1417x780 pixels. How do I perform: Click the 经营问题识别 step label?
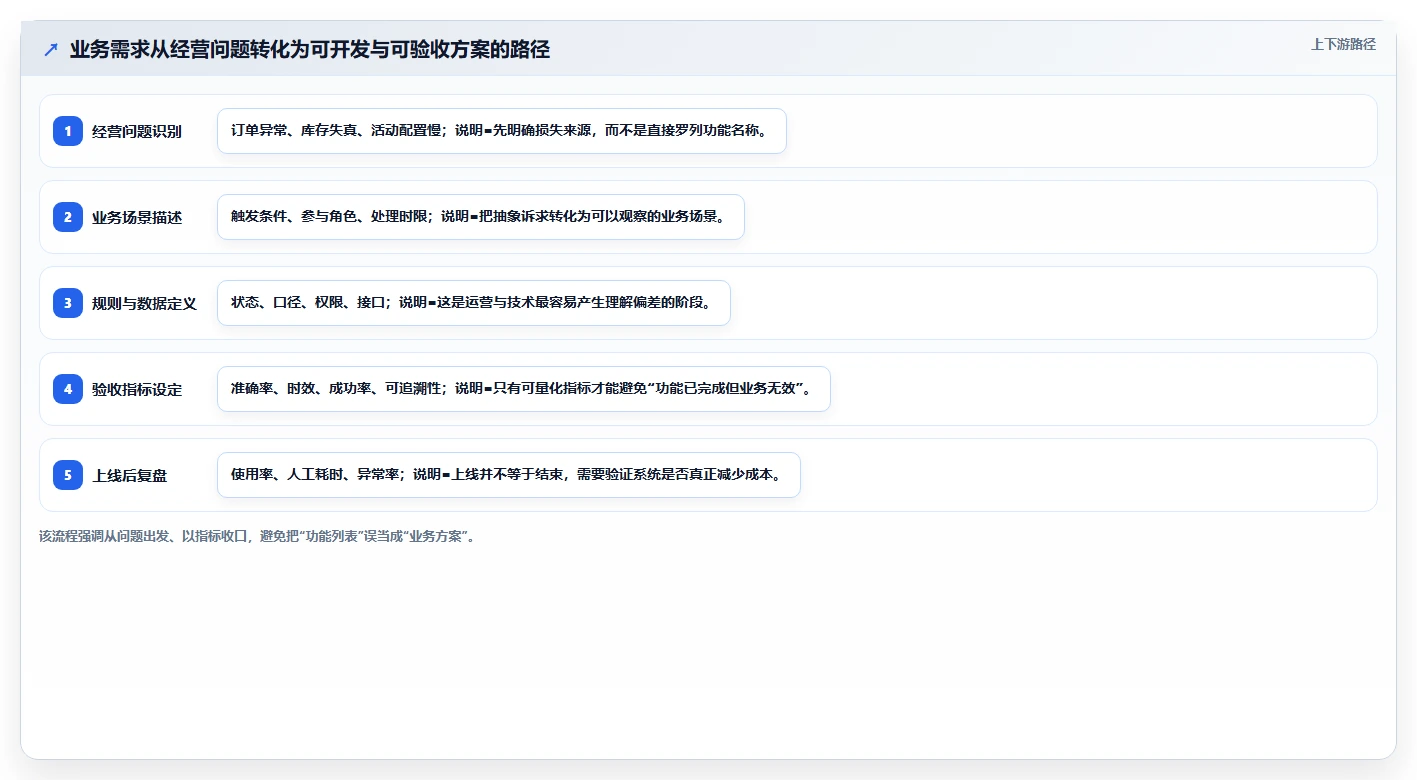[x=137, y=131]
